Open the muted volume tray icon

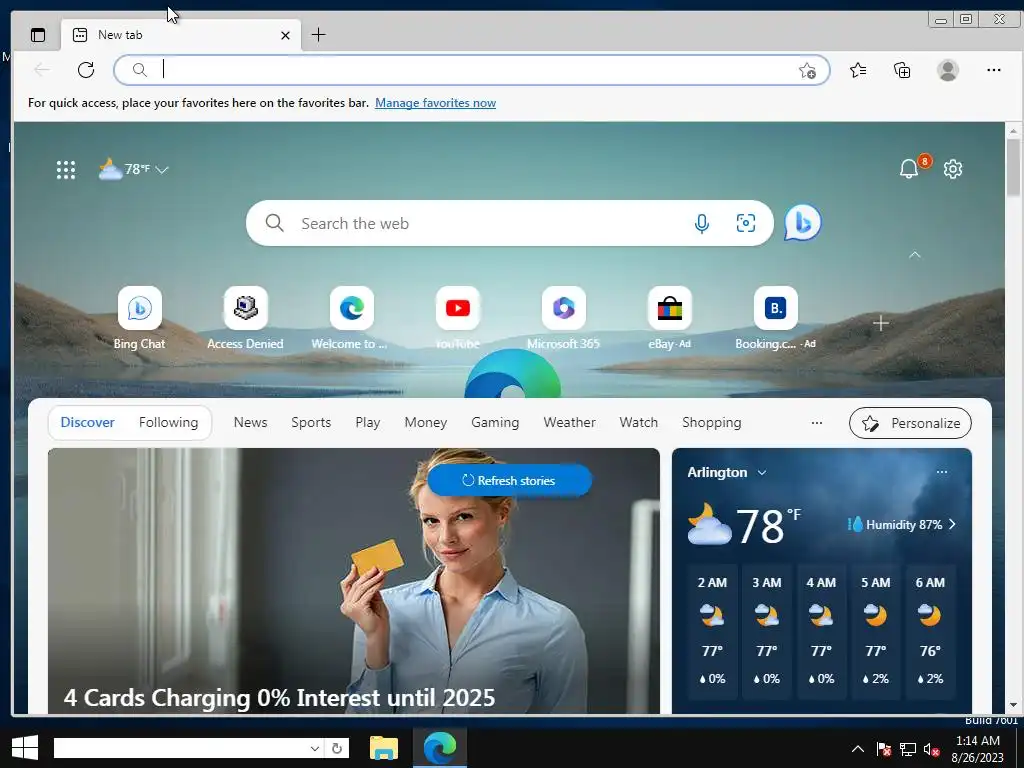tap(932, 749)
